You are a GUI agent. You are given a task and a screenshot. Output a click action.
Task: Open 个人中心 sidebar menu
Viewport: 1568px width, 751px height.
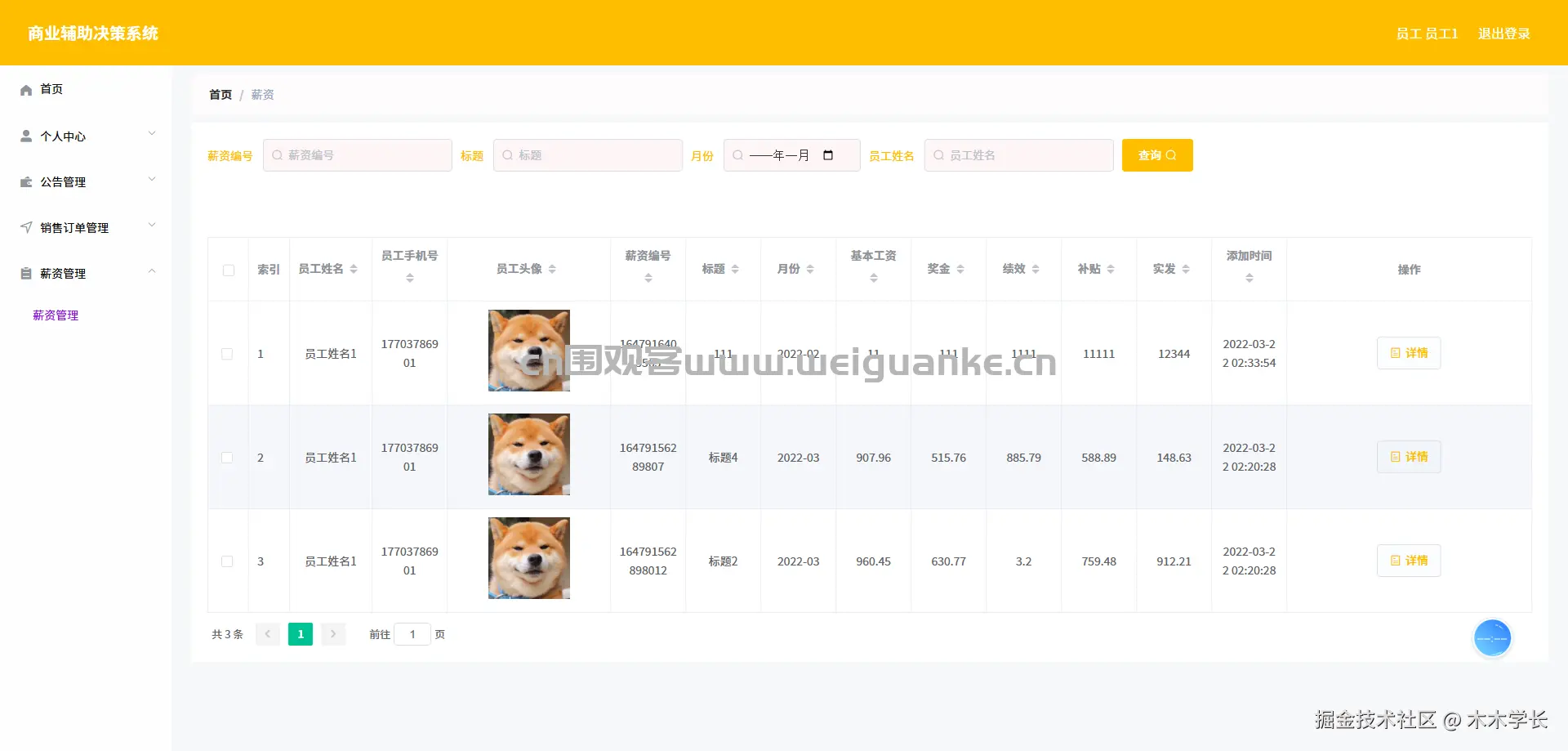[x=86, y=136]
